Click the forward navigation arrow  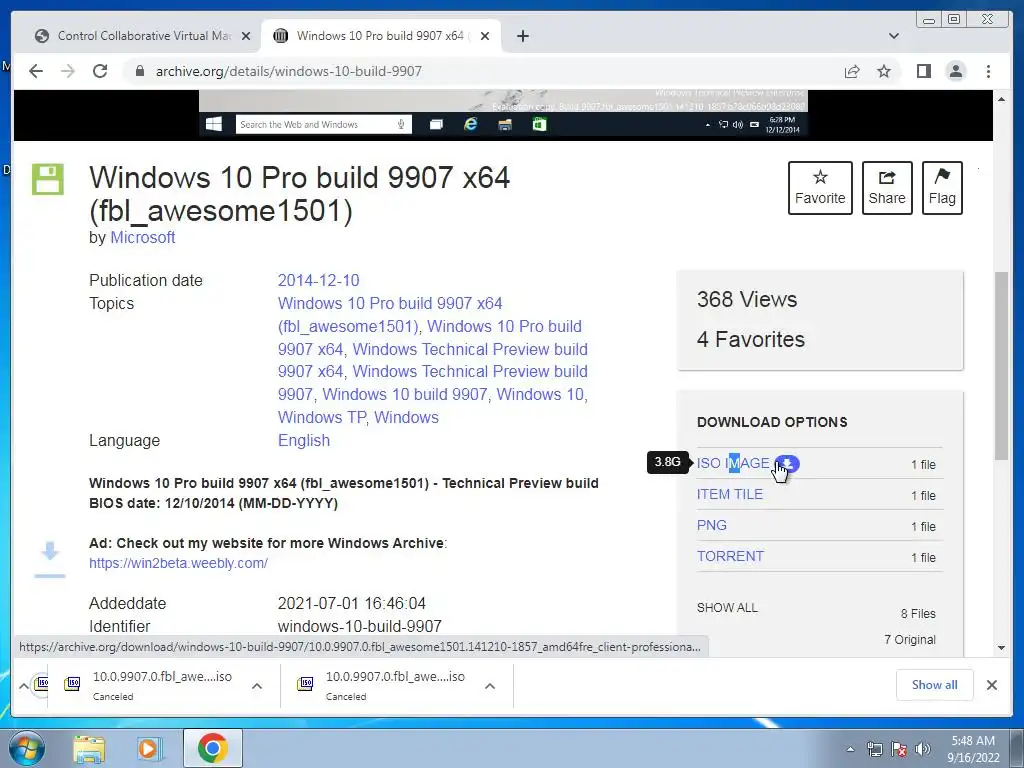(x=68, y=71)
